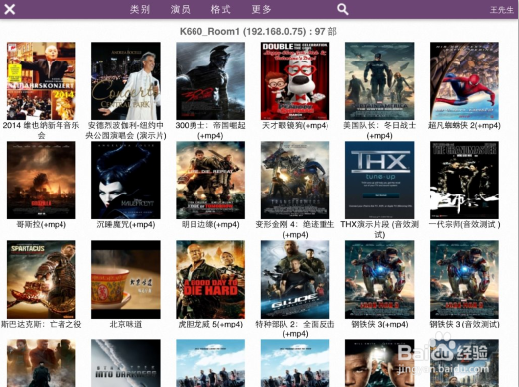Open the Captain America Winter Soldier poster

(380, 81)
